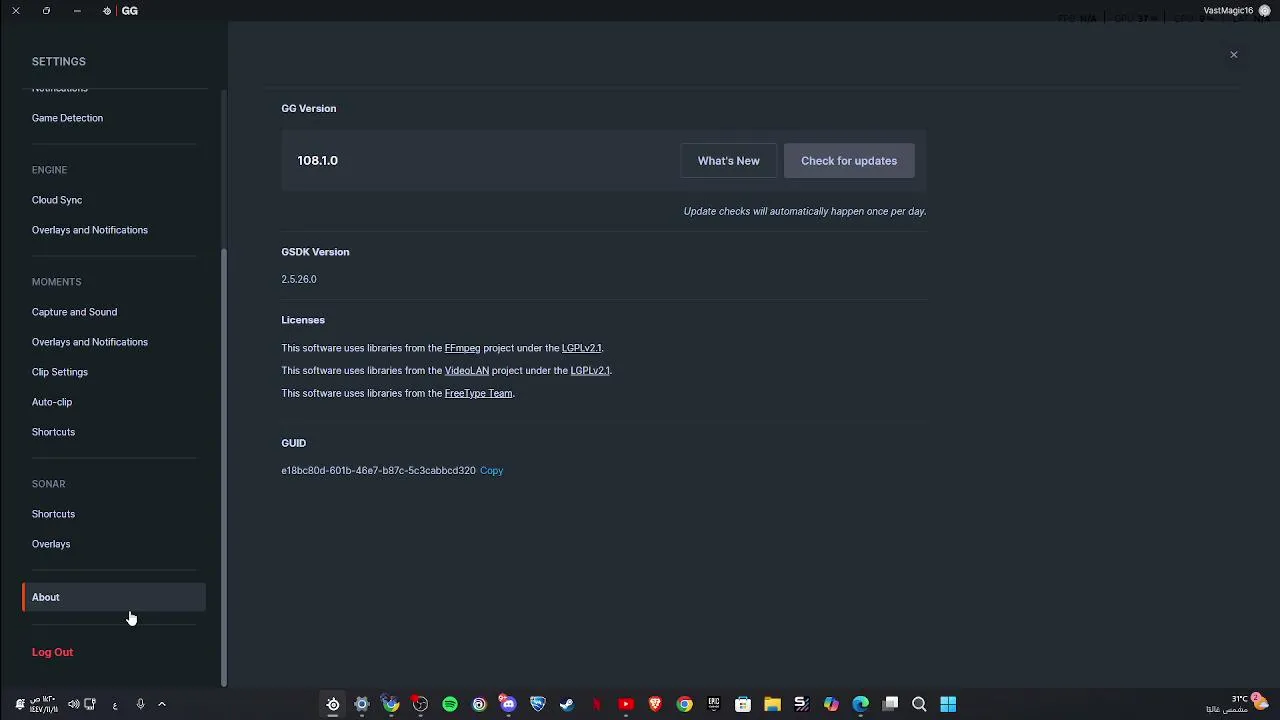Open Capture and Sound settings
Image resolution: width=1280 pixels, height=720 pixels.
click(74, 312)
